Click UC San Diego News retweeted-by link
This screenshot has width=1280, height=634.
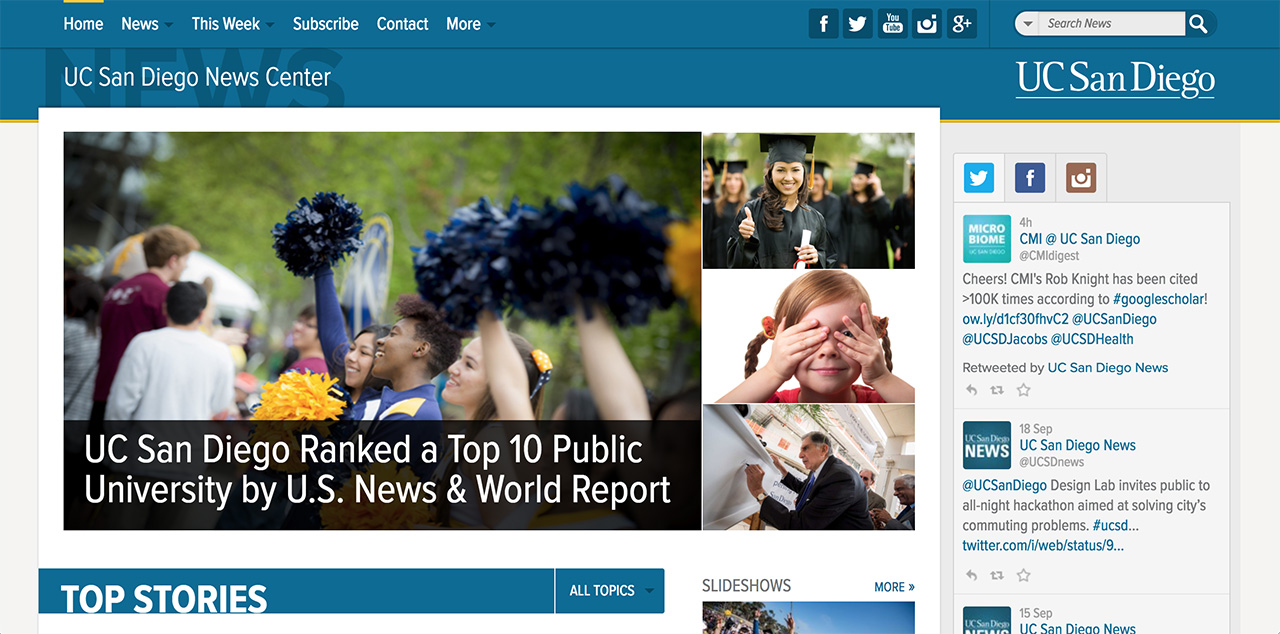1108,367
